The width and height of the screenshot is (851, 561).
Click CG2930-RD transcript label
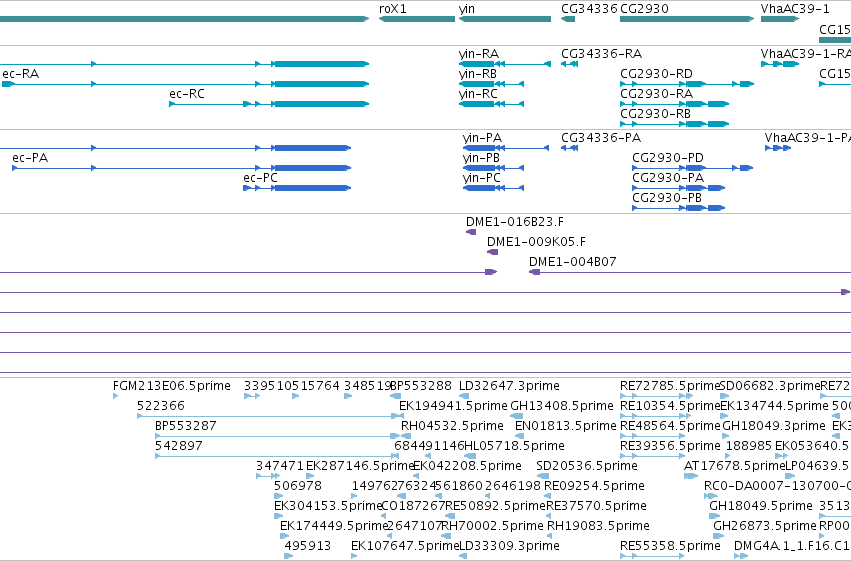(656, 74)
